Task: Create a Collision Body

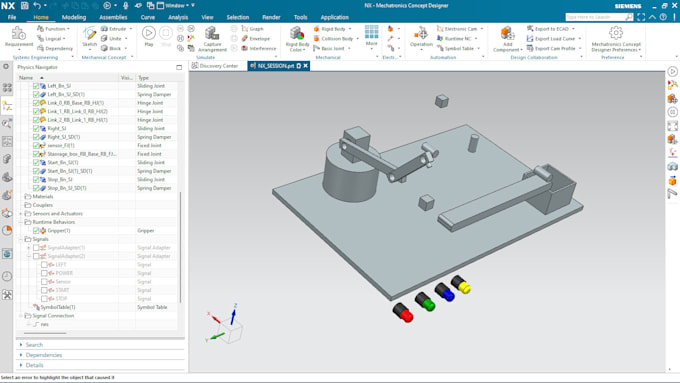Action: pyautogui.click(x=333, y=39)
